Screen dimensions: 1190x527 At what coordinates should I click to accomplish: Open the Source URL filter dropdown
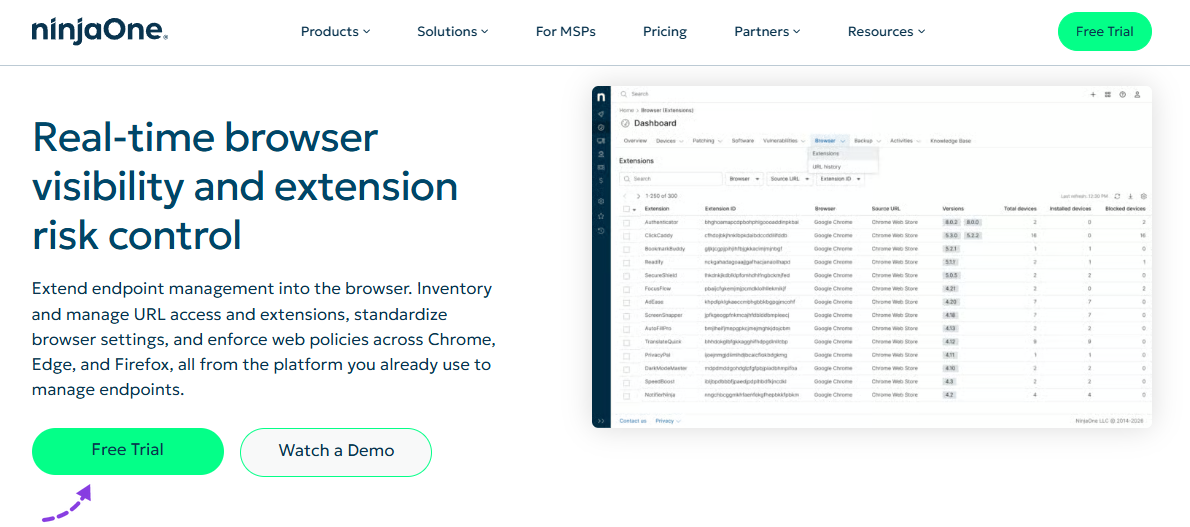coord(789,179)
